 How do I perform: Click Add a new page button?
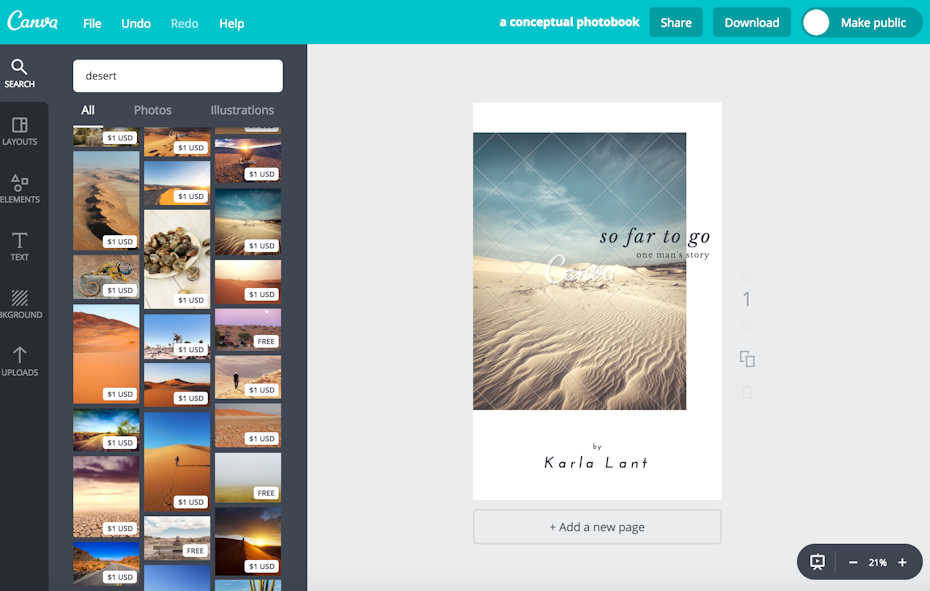[x=597, y=527]
